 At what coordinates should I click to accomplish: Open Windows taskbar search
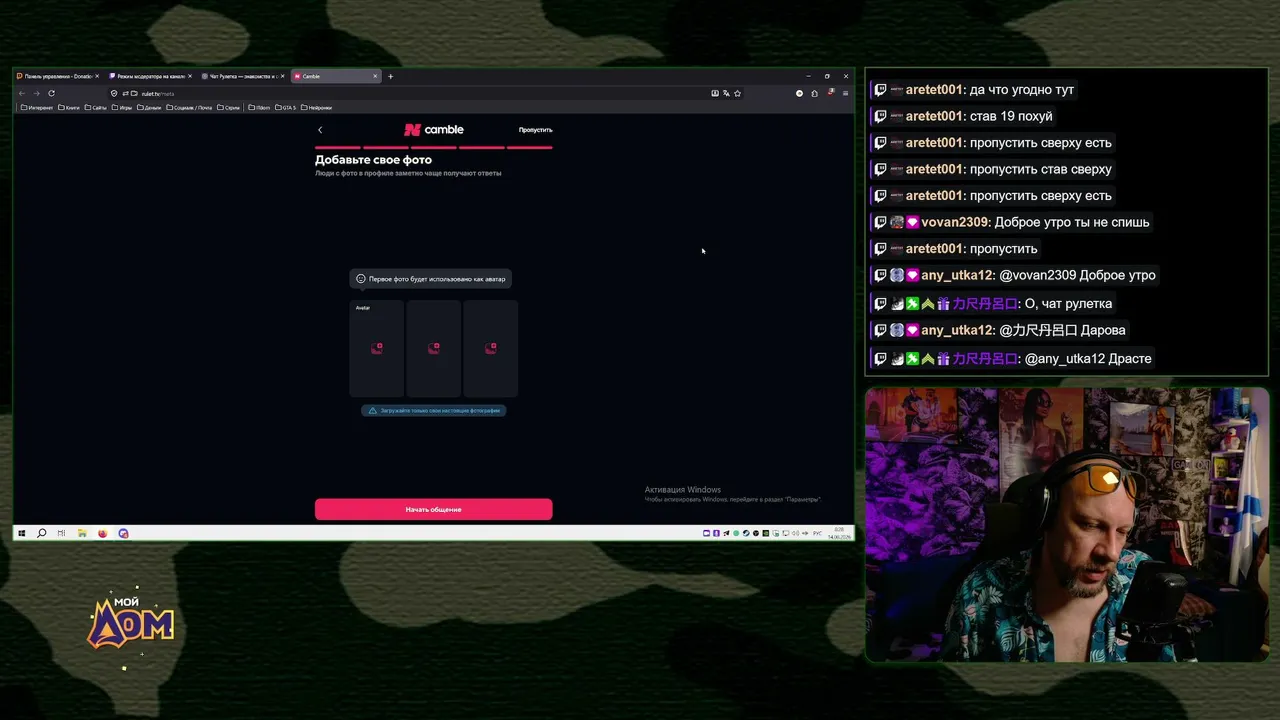click(41, 533)
